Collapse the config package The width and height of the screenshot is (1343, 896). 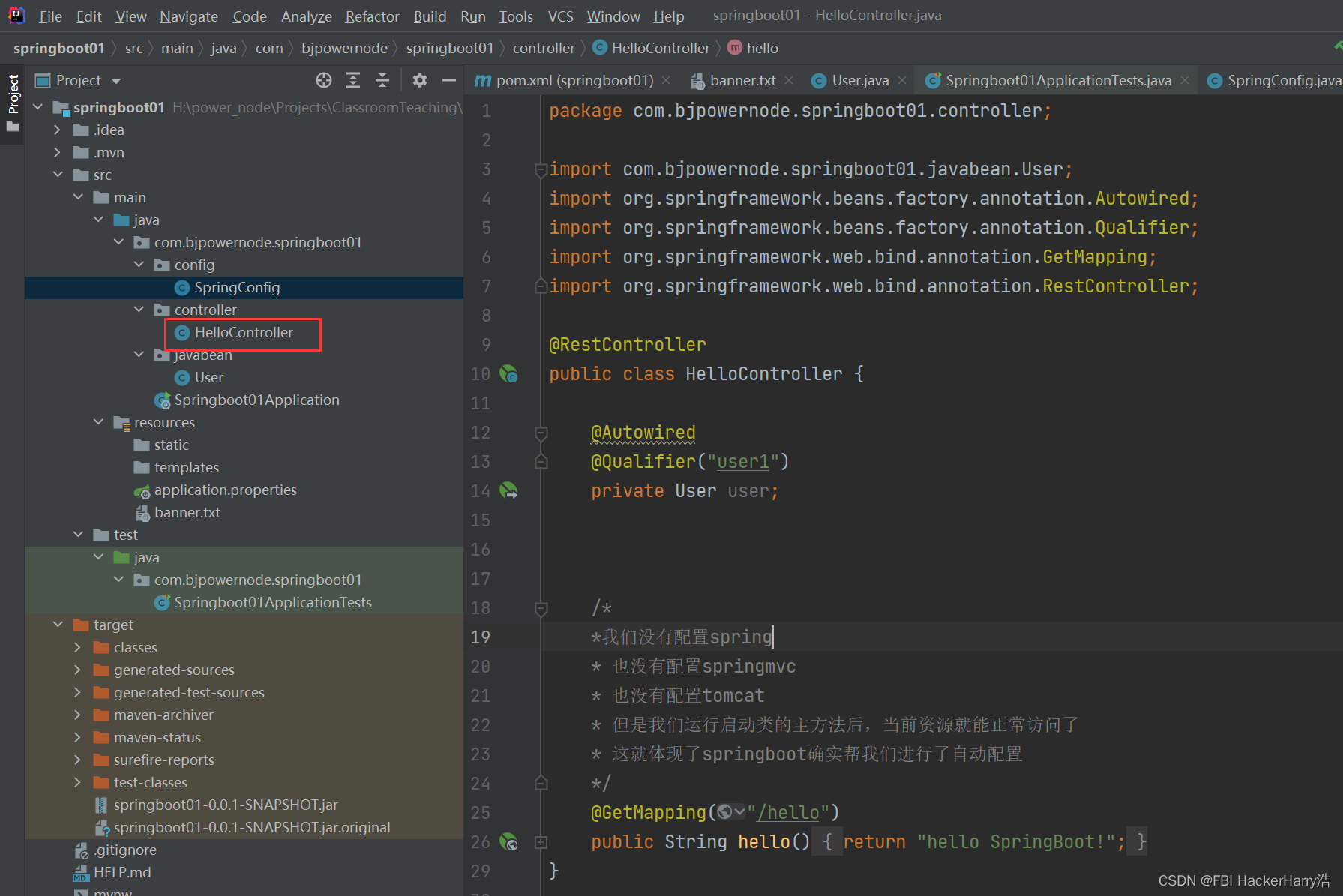coord(139,265)
